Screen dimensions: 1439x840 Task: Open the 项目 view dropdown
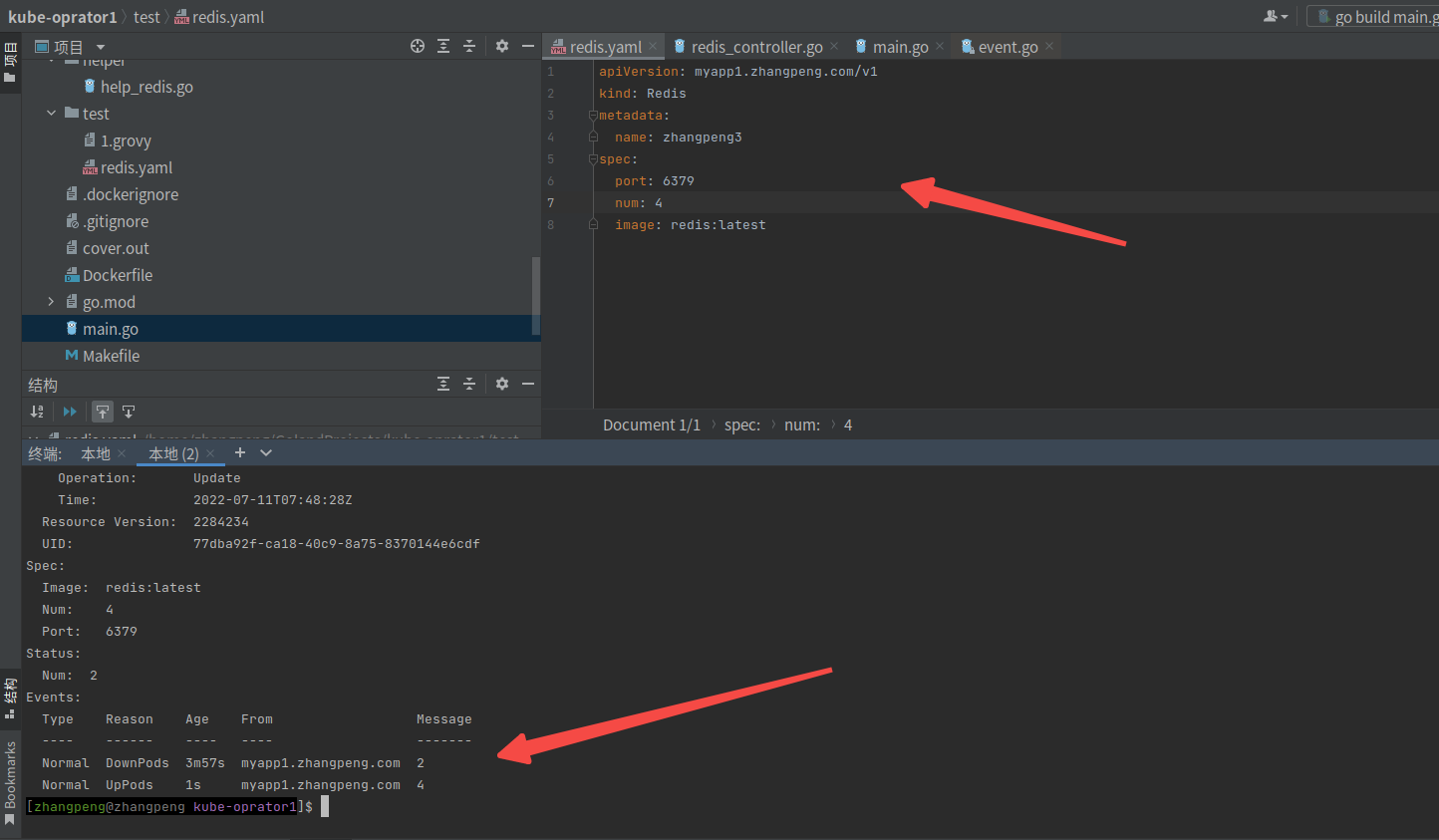click(101, 47)
